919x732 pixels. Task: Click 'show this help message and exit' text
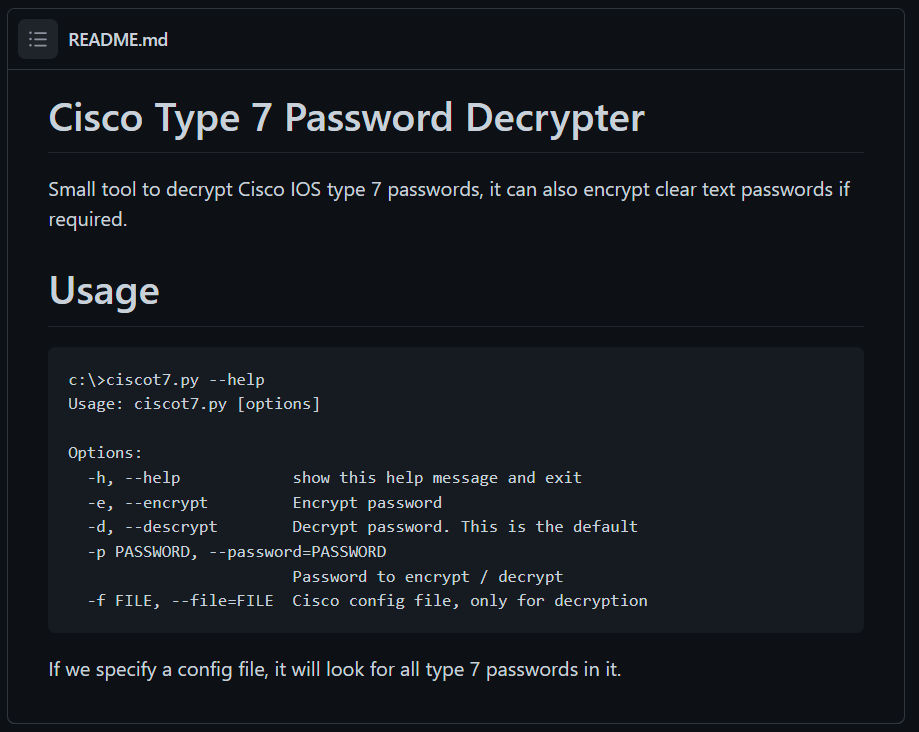tap(437, 478)
